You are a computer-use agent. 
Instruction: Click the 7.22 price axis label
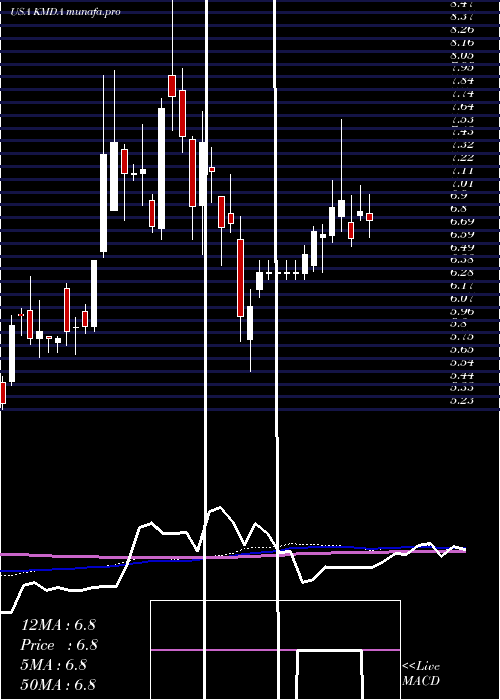tap(462, 158)
